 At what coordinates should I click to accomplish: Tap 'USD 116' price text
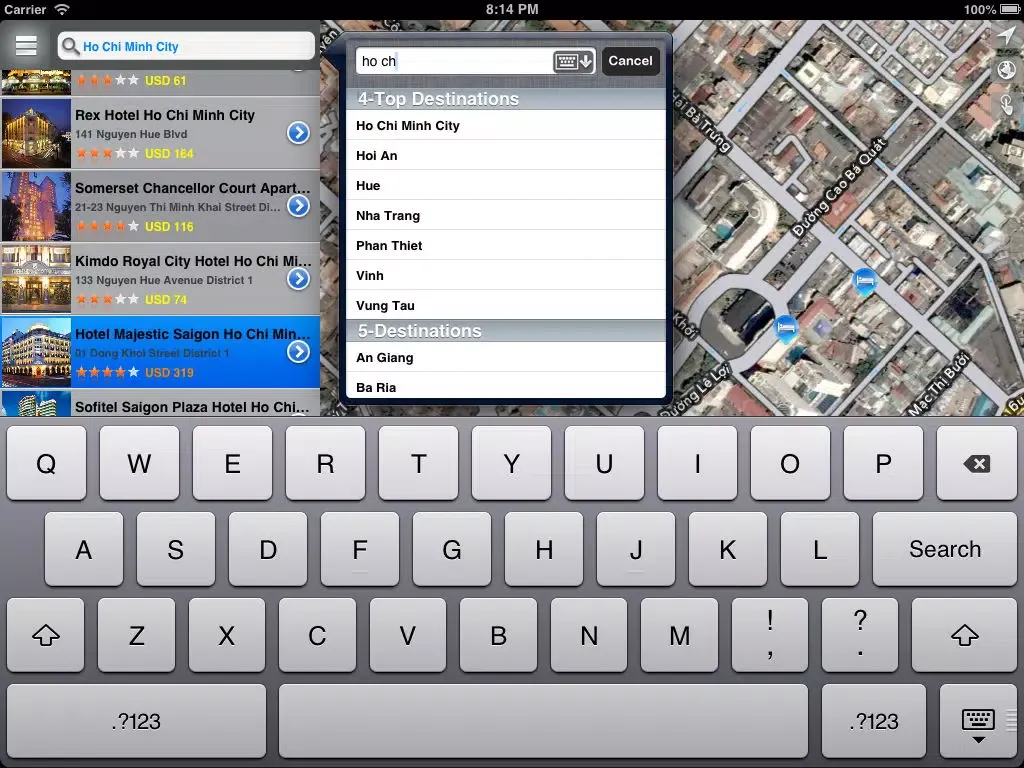[x=169, y=226]
